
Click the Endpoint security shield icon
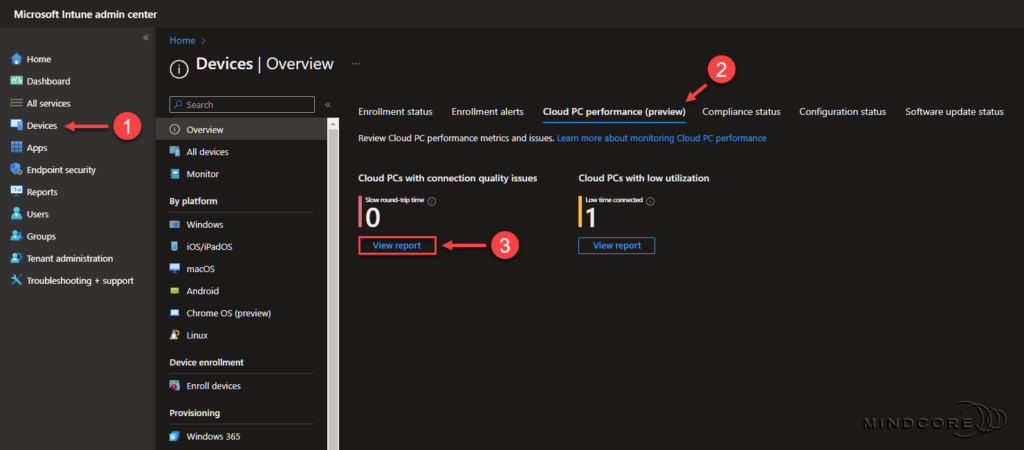tap(17, 170)
